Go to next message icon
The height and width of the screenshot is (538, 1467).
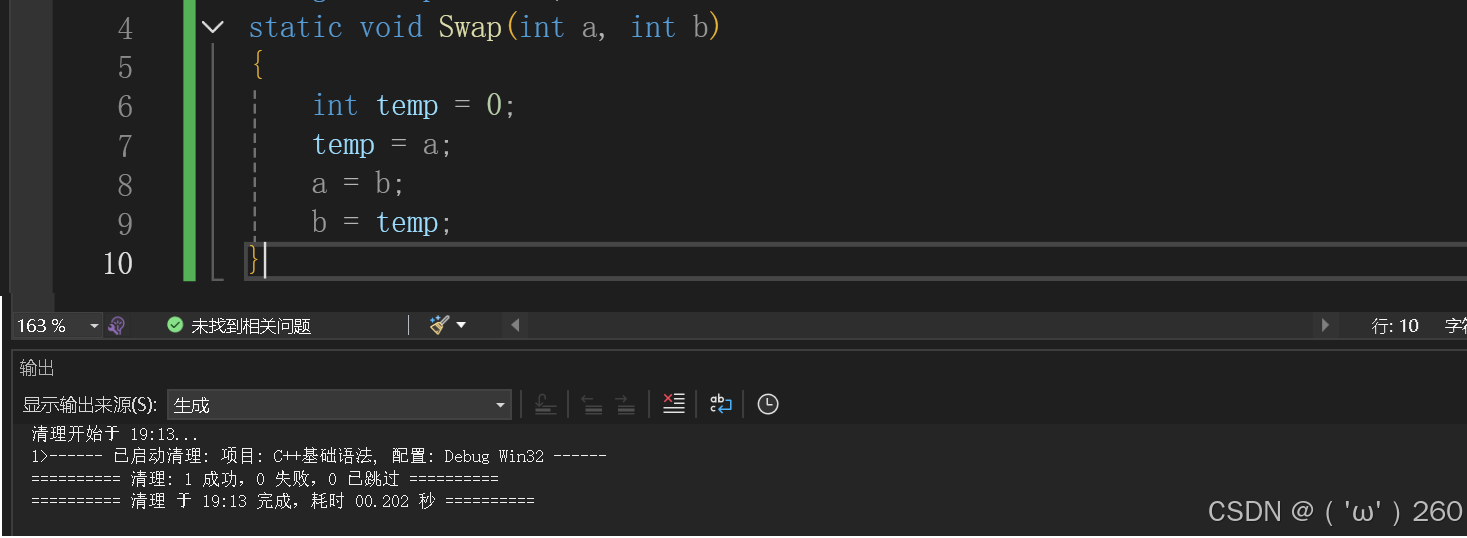[x=625, y=404]
